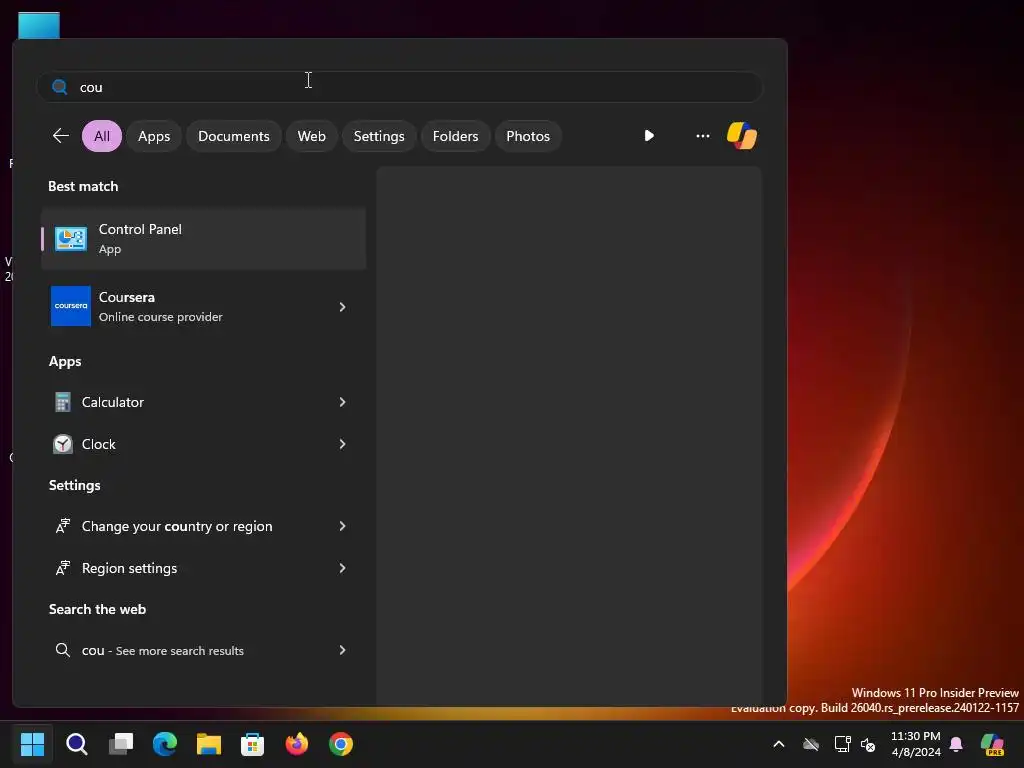Image resolution: width=1024 pixels, height=768 pixels.
Task: Open the three-dot more options menu
Action: [703, 136]
